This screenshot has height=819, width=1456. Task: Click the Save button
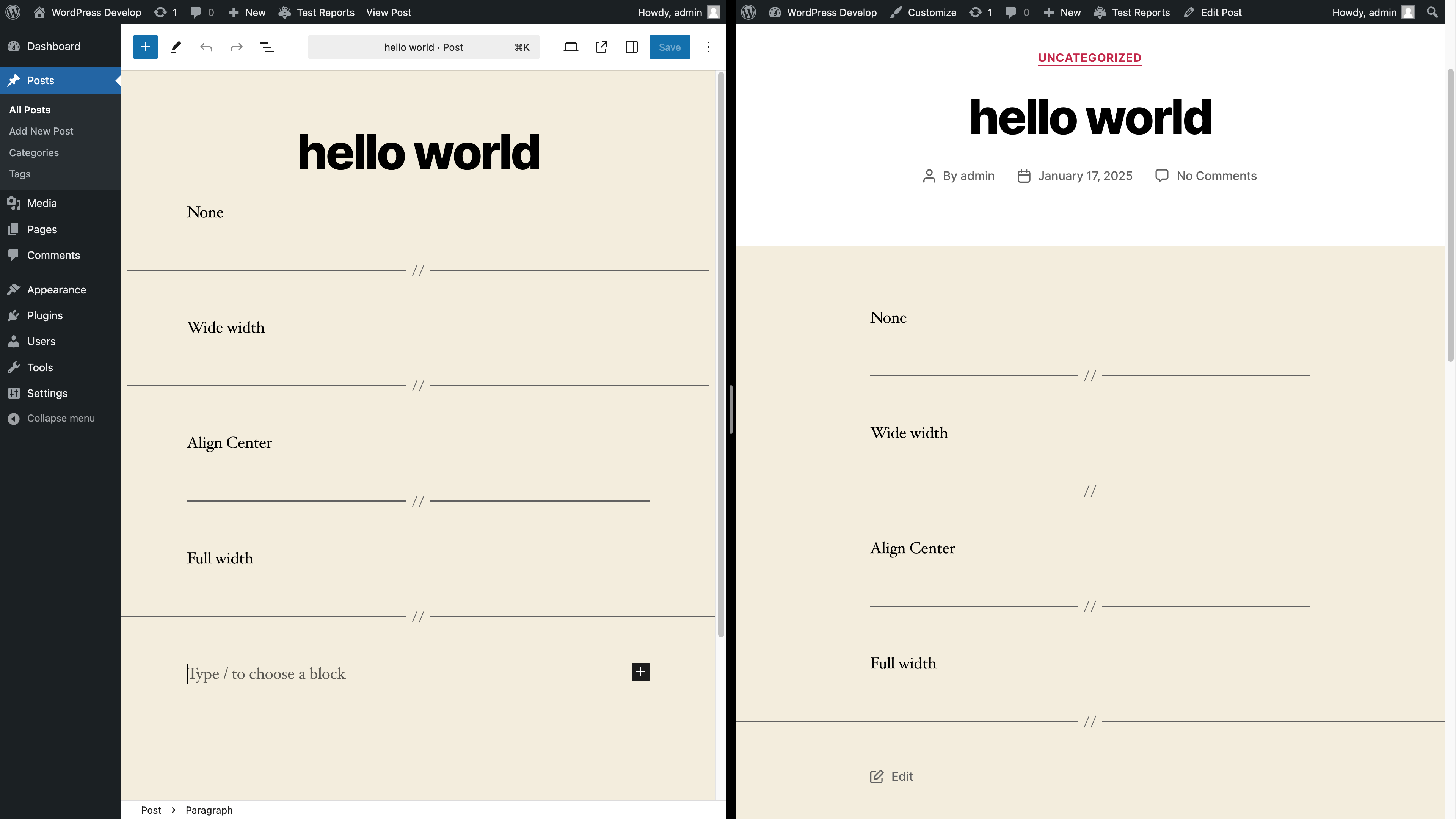coord(669,47)
